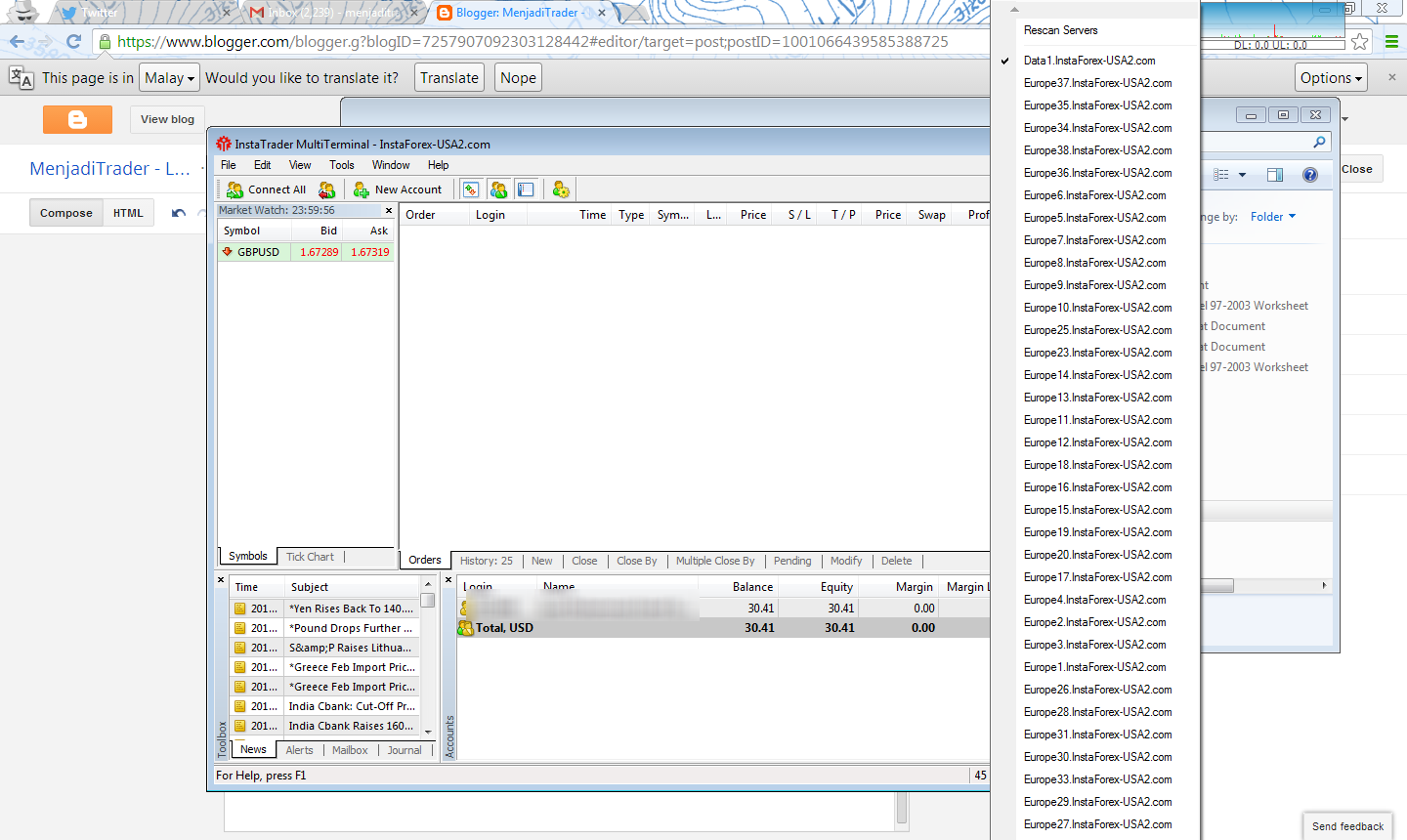Open the Pending orders tab
Image resolution: width=1407 pixels, height=840 pixels.
(x=792, y=561)
